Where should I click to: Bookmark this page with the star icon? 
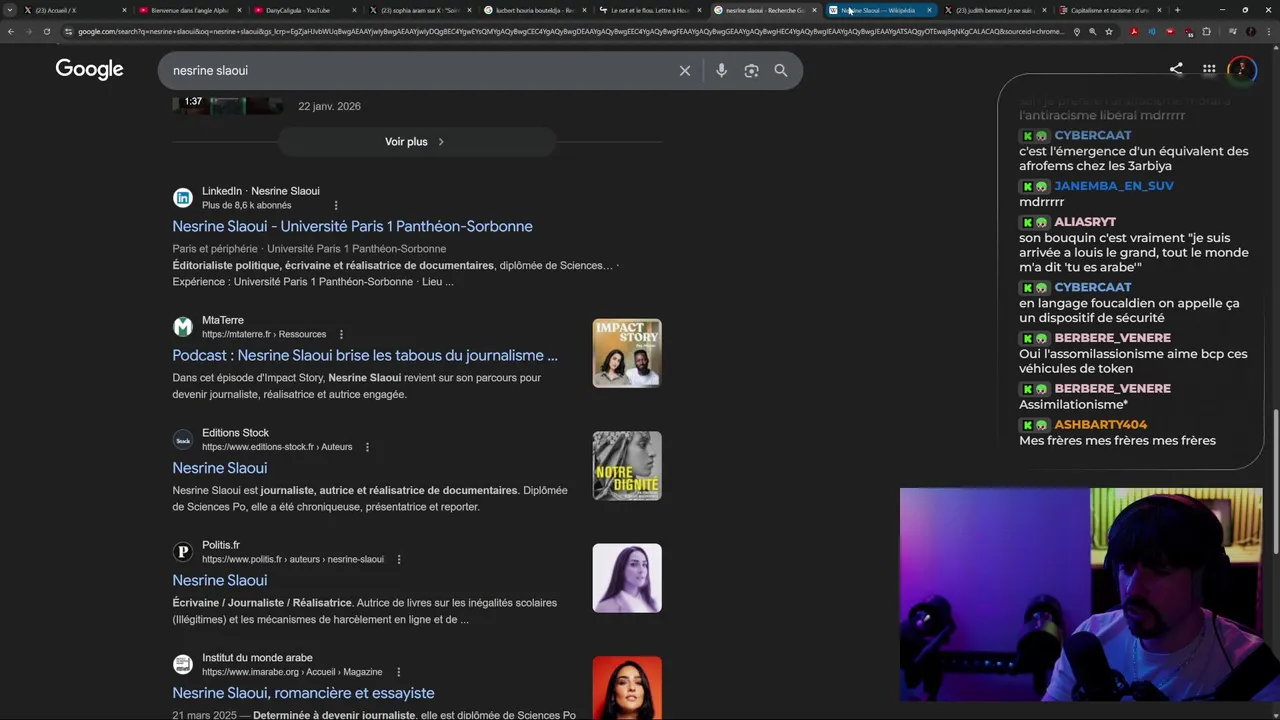tap(1109, 32)
